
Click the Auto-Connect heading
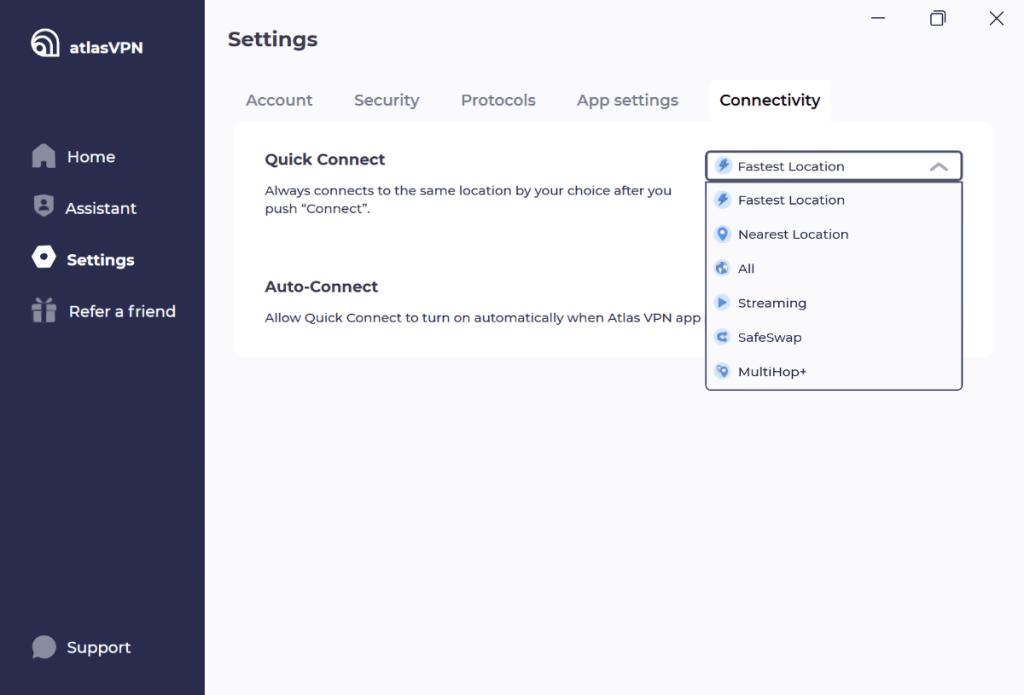pos(321,286)
